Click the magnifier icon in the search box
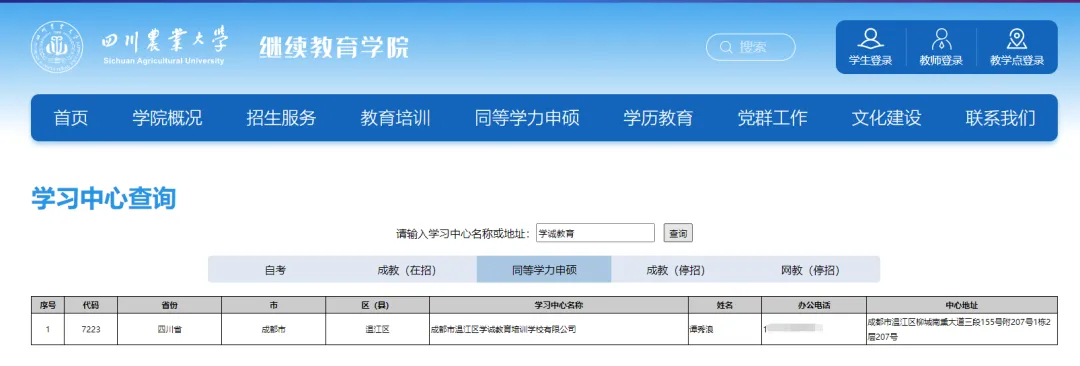This screenshot has height=366, width=1080. click(725, 48)
